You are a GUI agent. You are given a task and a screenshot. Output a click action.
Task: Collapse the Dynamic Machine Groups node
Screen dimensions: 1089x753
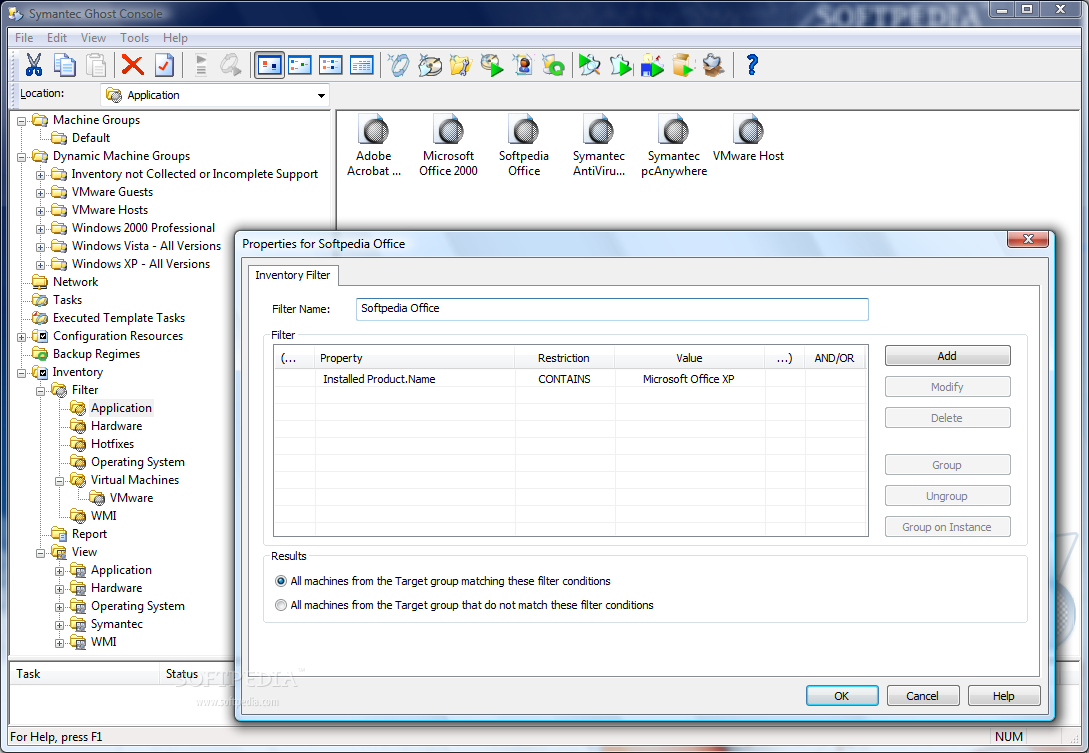click(22, 157)
